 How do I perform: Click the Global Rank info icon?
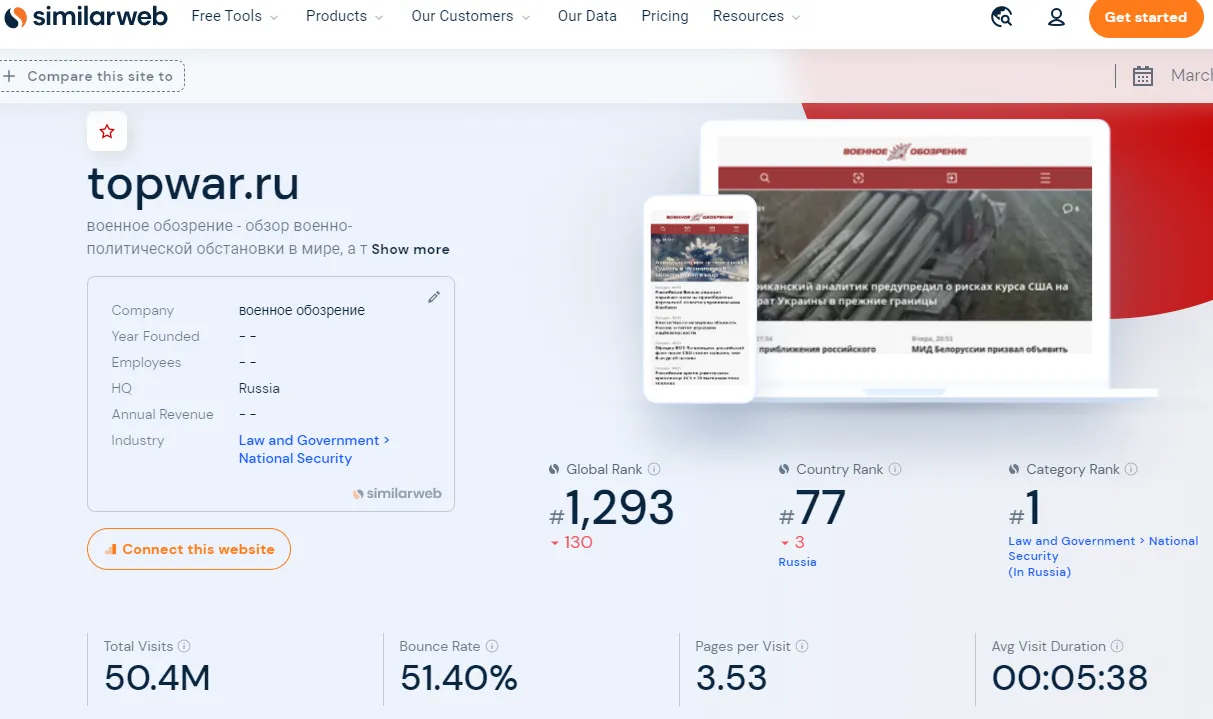click(654, 469)
